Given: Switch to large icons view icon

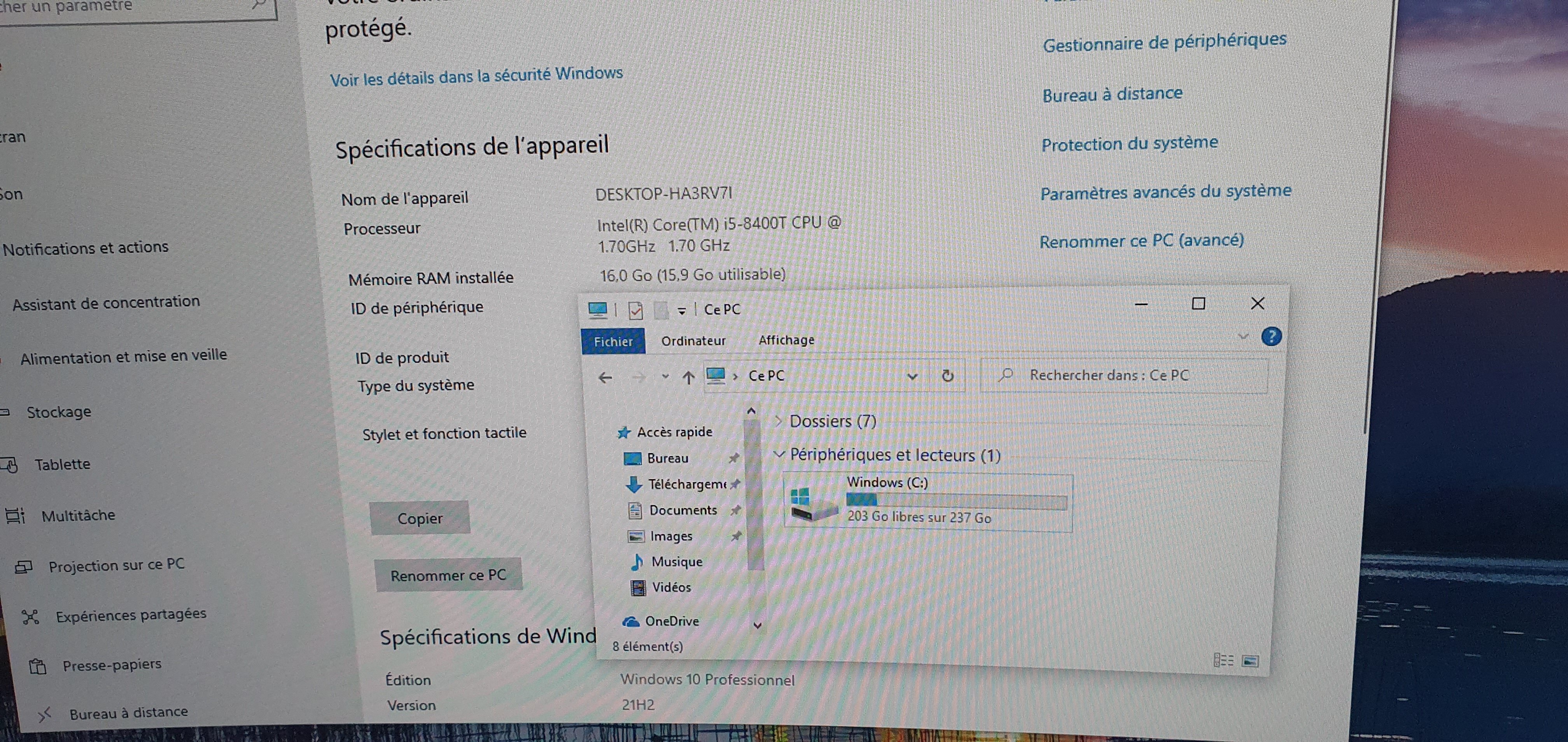Looking at the screenshot, I should coord(1250,661).
